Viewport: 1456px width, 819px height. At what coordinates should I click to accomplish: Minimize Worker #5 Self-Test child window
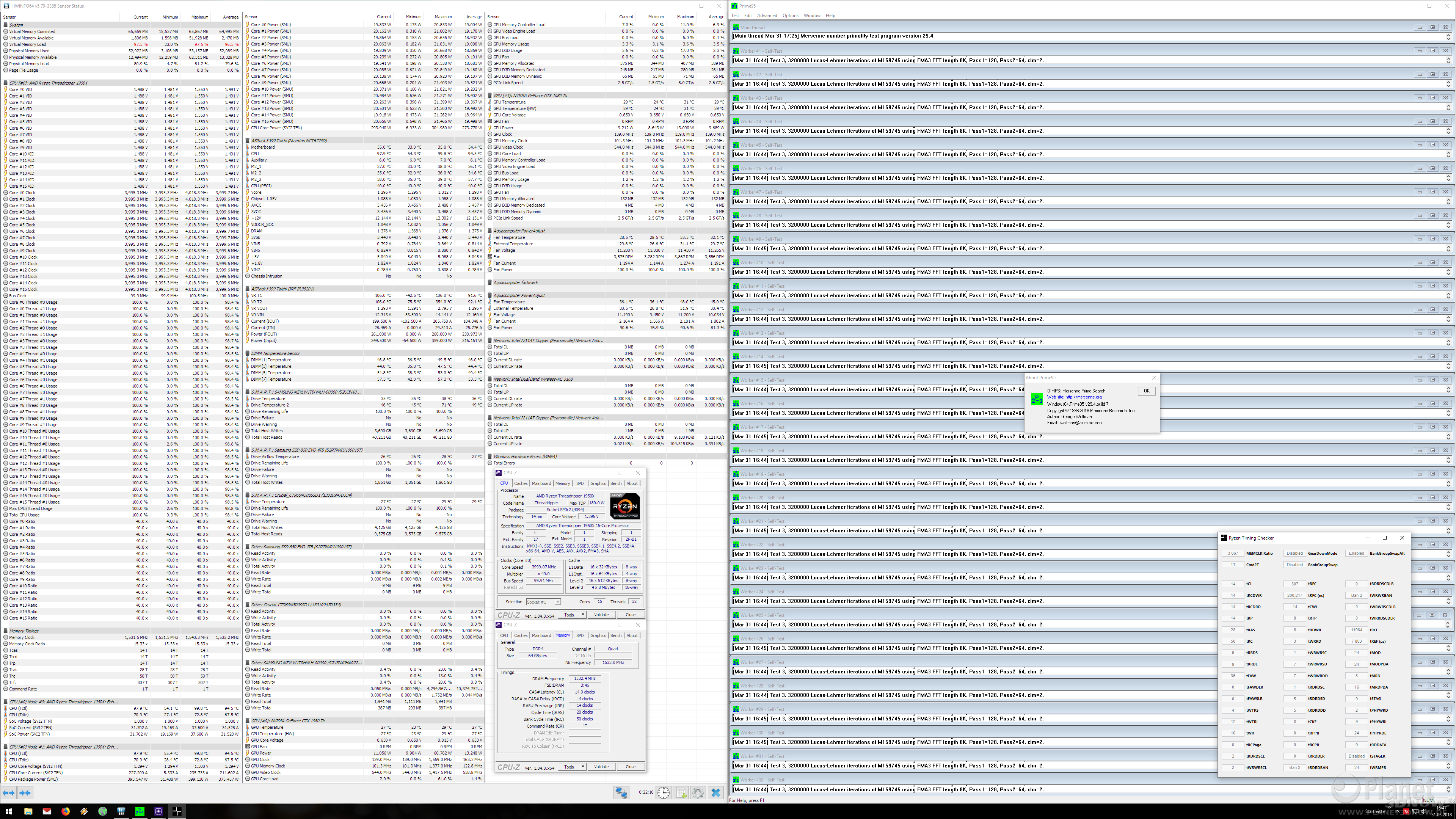1419,145
